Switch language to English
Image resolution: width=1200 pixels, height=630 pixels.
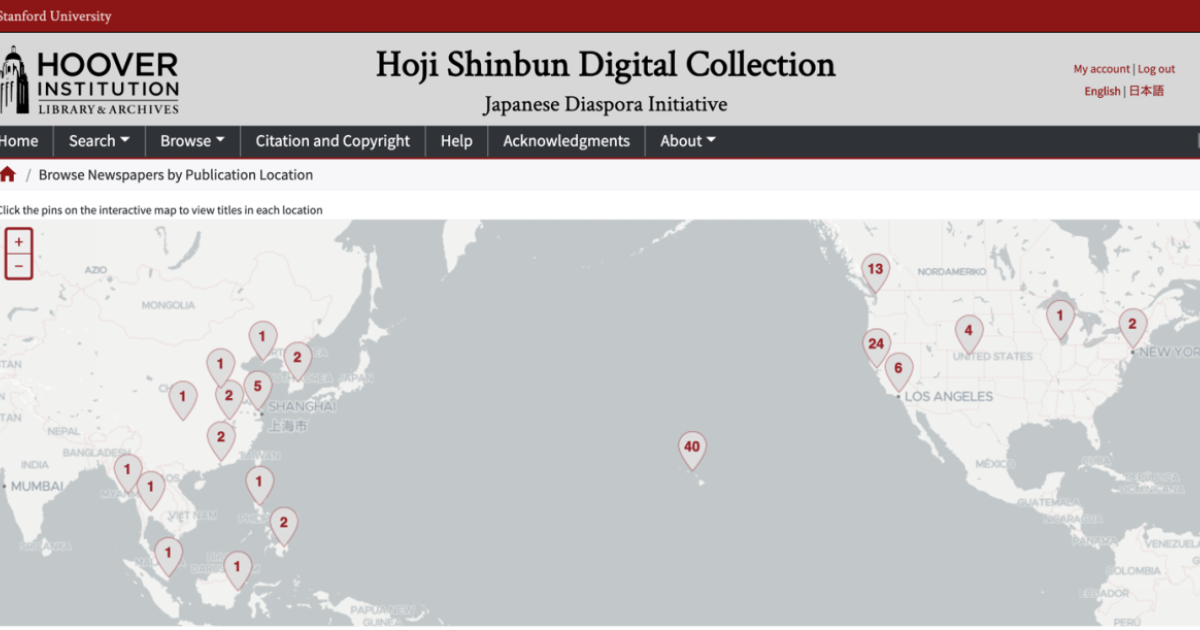tap(1102, 91)
